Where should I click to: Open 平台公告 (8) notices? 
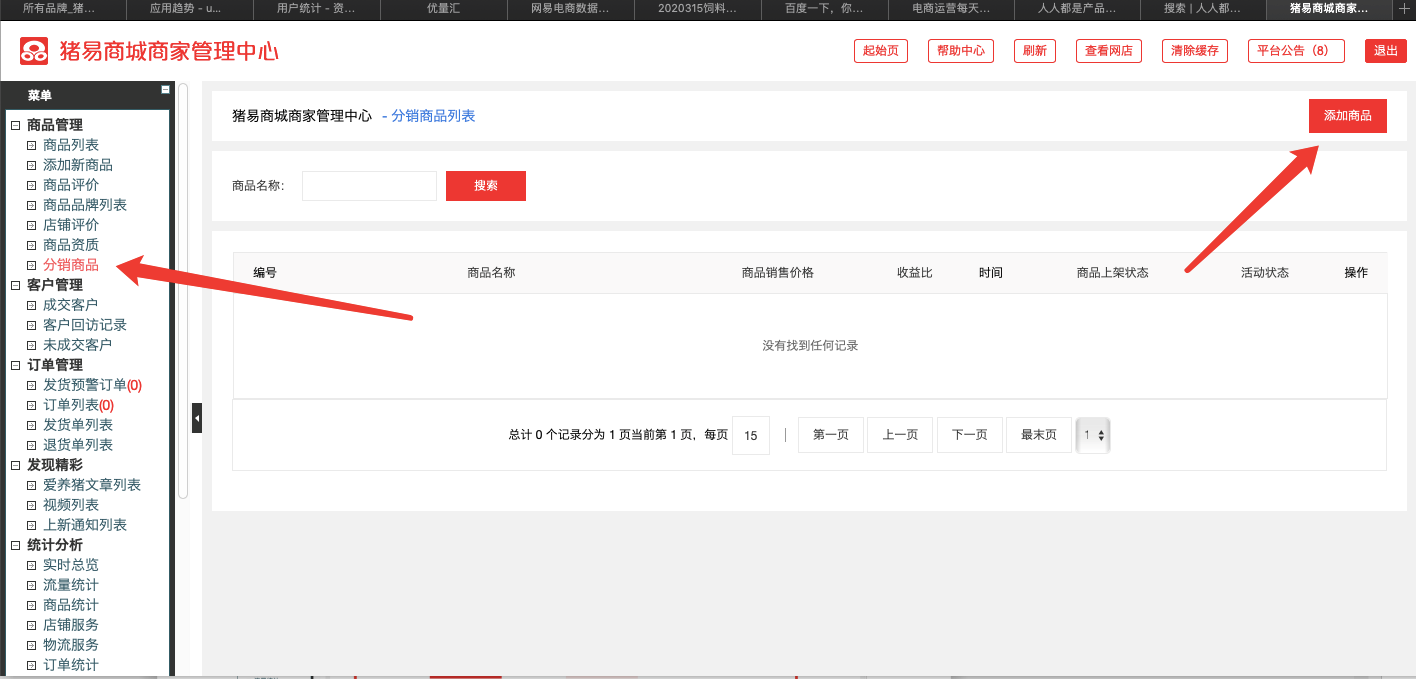[x=1296, y=51]
